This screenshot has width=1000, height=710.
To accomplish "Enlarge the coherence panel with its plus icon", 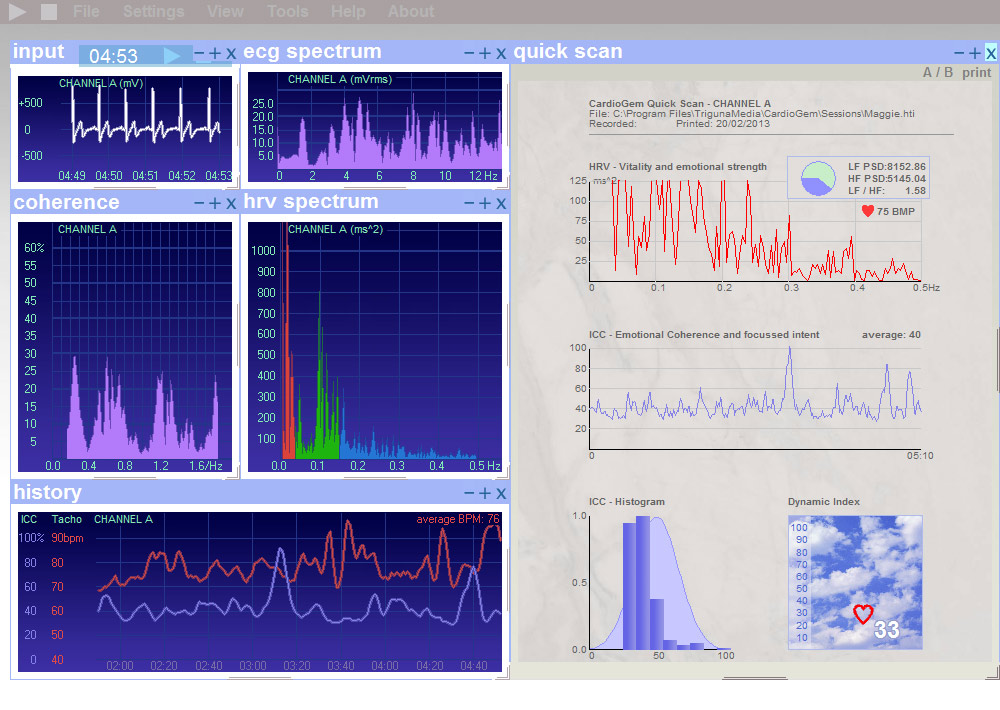I will pos(215,203).
